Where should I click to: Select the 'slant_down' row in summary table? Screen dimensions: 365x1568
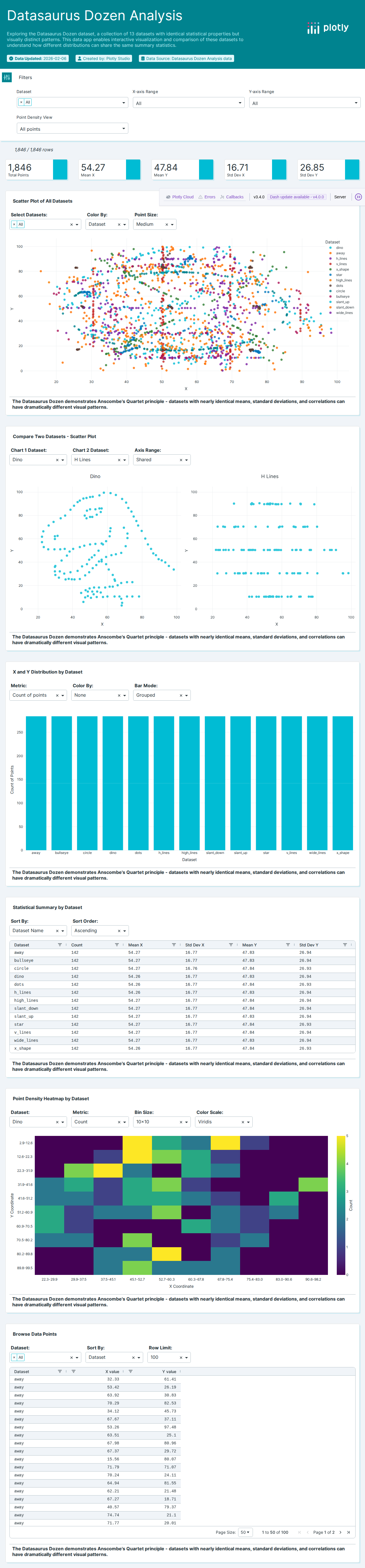pyautogui.click(x=182, y=1009)
